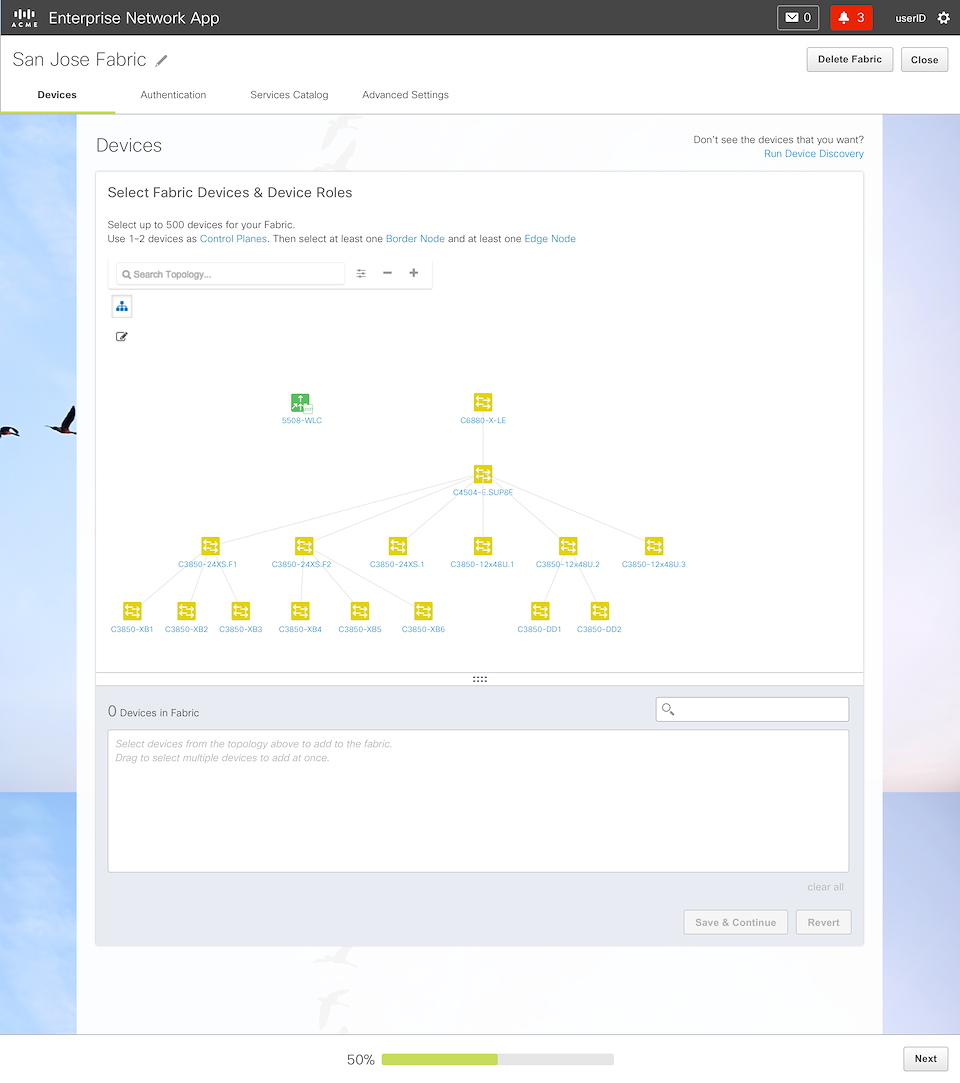Edit fabric name with pencil icon

161,61
